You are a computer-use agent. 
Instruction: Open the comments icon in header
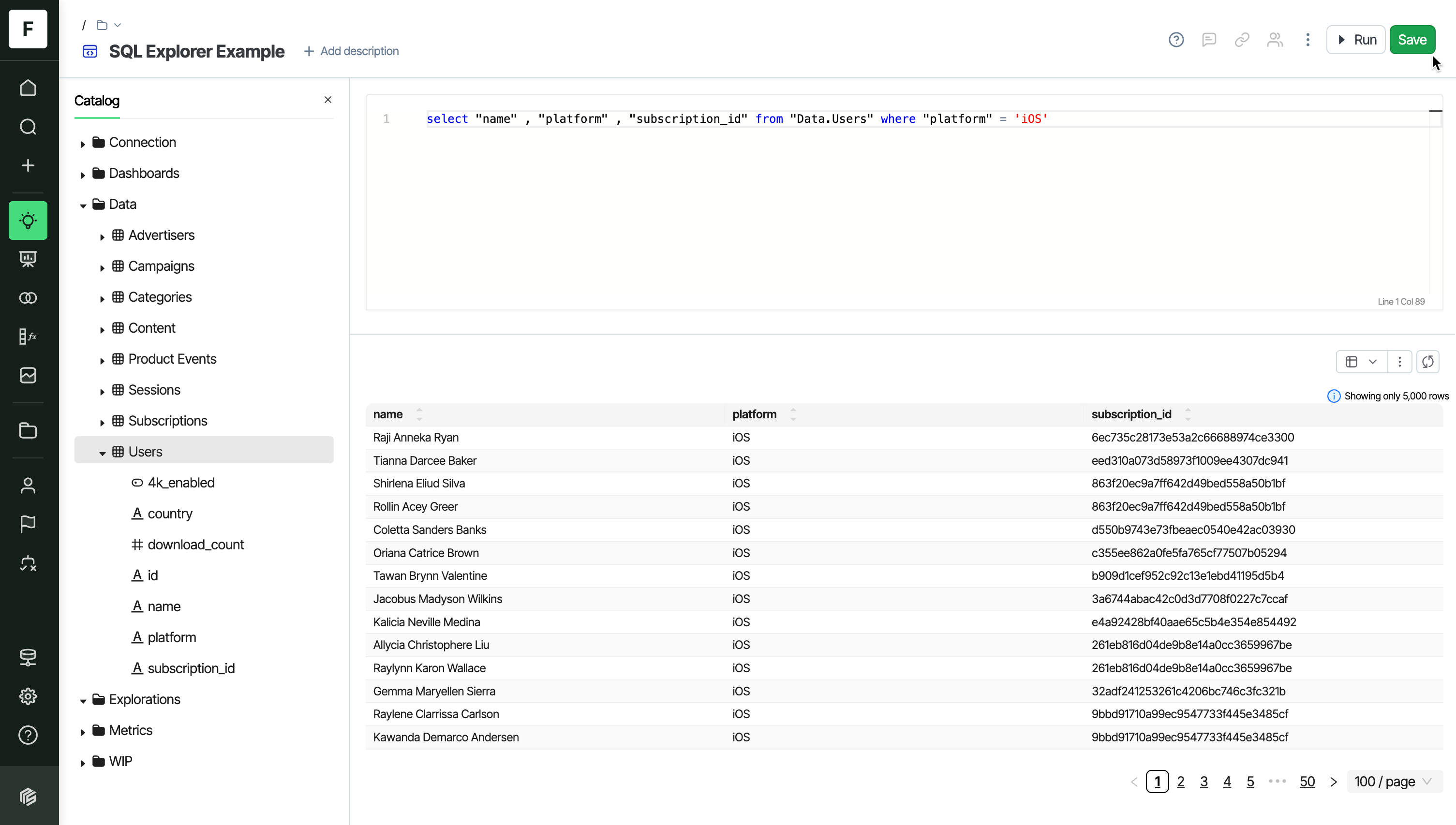1209,40
